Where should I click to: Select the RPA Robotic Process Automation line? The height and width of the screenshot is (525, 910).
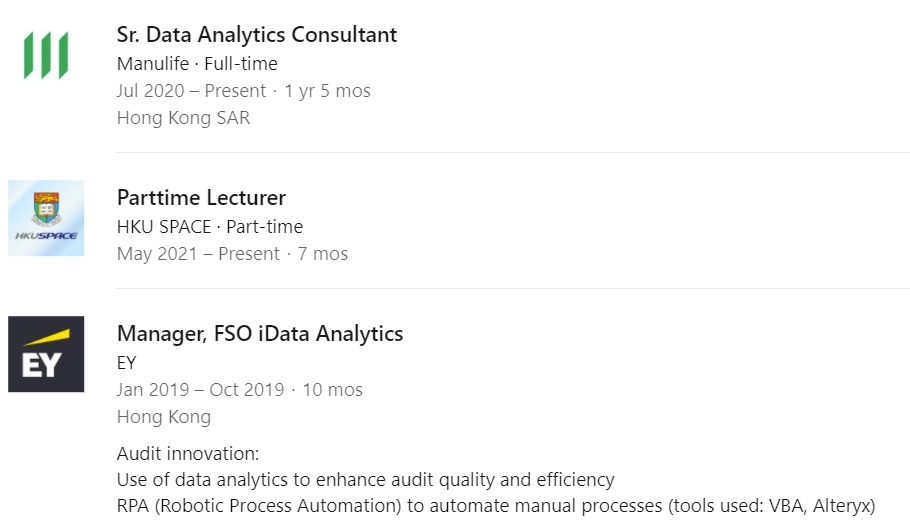(496, 505)
